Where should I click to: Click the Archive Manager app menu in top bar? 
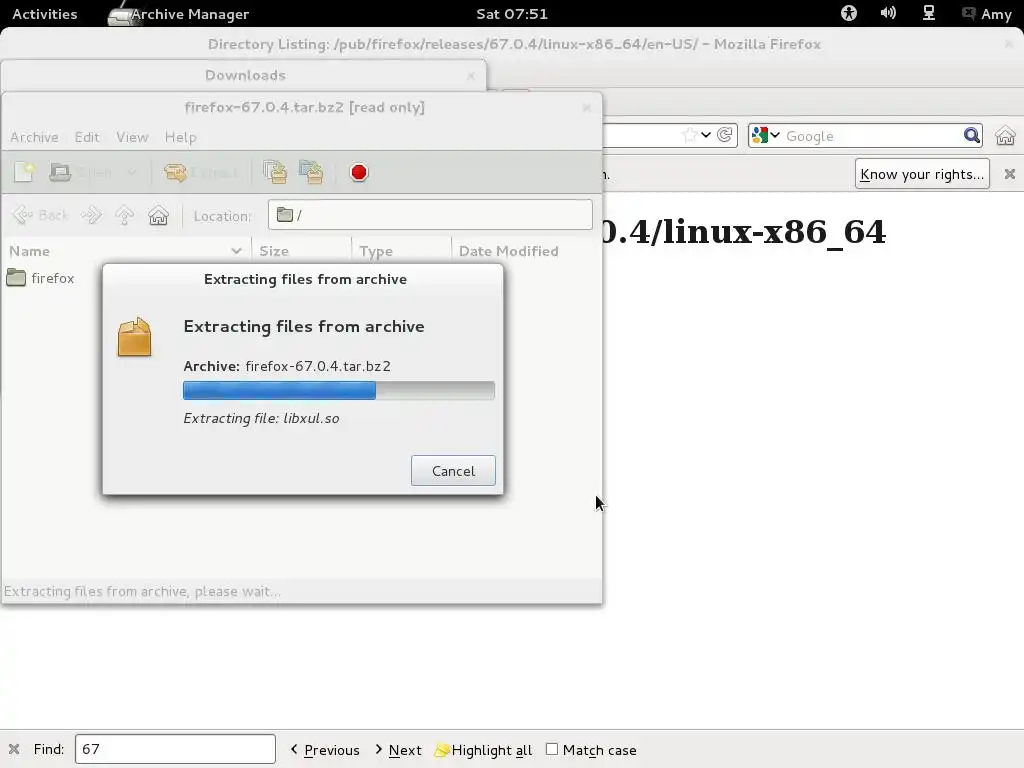(x=178, y=14)
